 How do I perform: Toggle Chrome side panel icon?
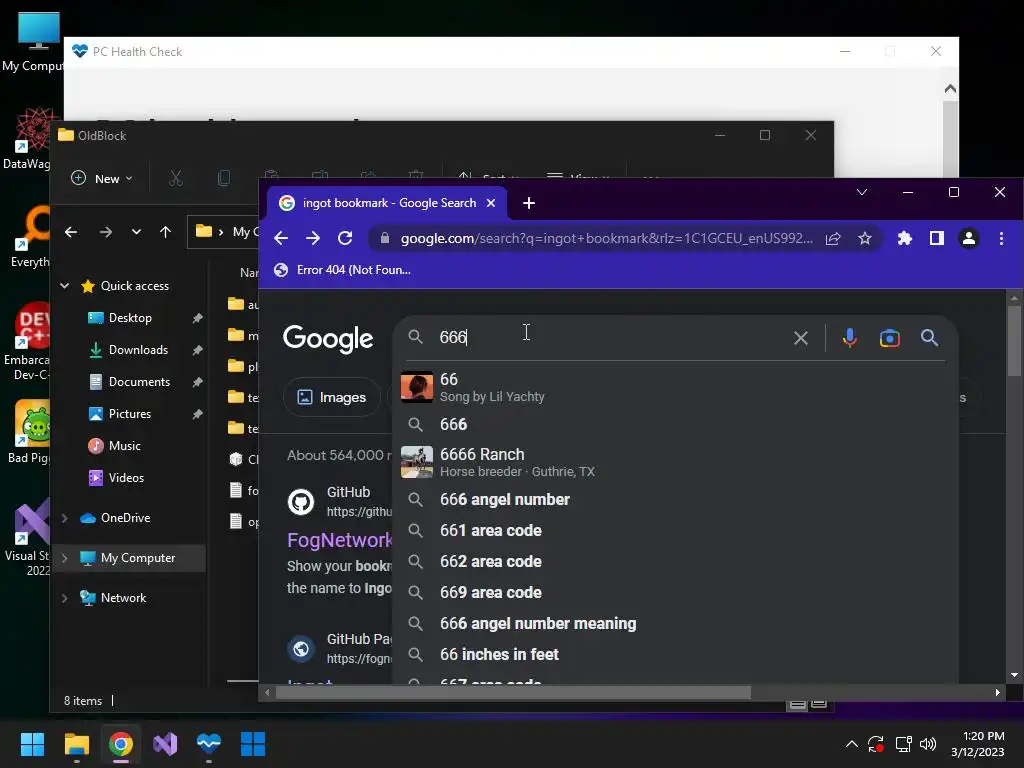[936, 238]
